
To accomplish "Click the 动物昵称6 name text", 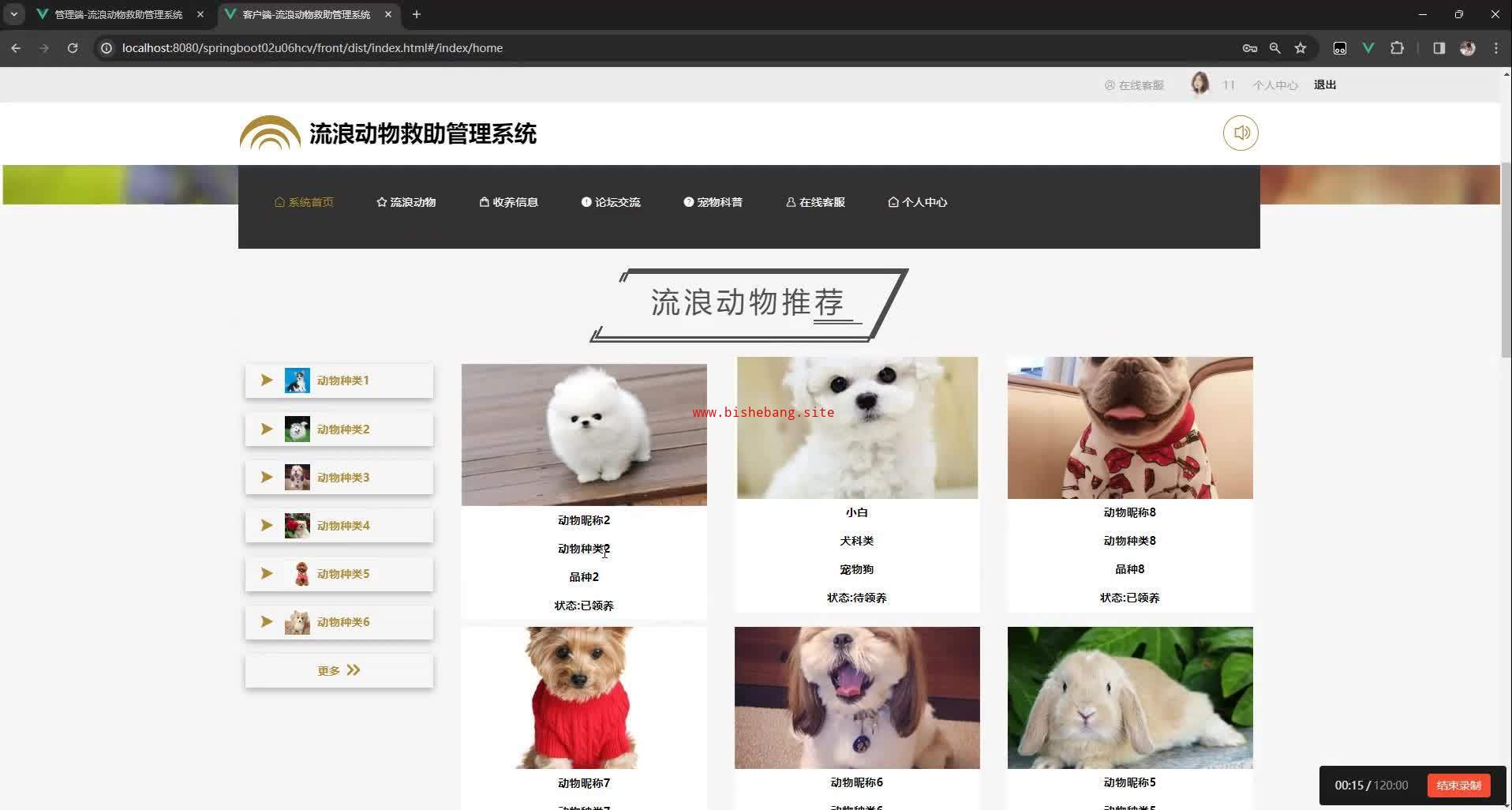I will [857, 782].
